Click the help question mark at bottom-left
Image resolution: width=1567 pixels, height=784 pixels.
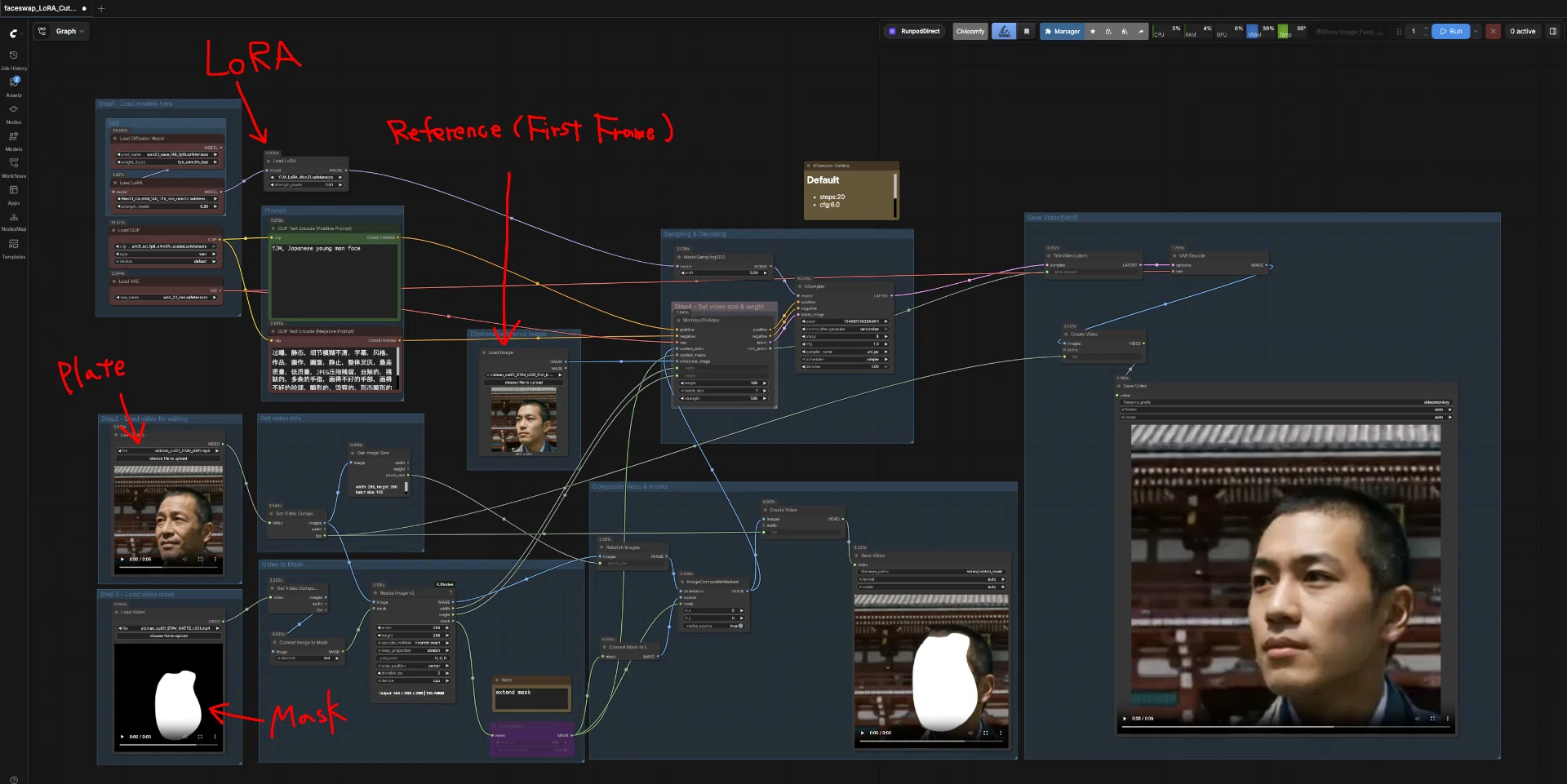click(14, 779)
